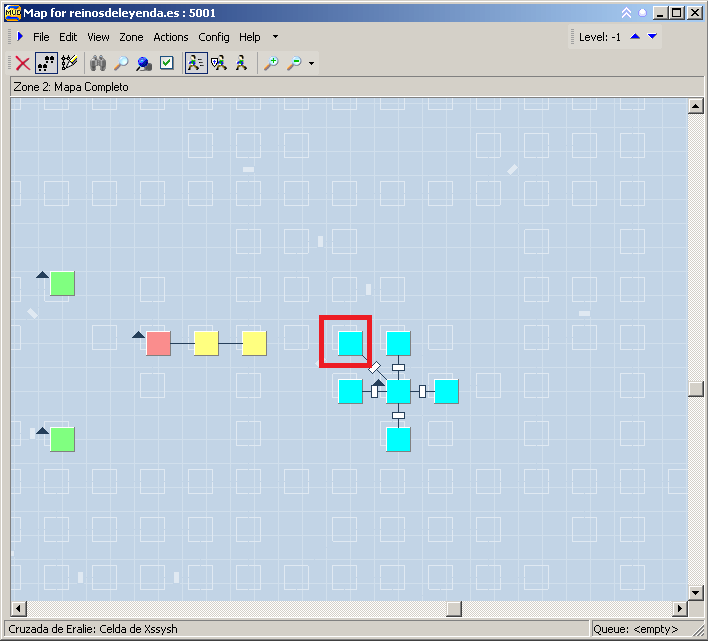The height and width of the screenshot is (641, 708).
Task: Open the Zone menu
Action: (x=131, y=37)
